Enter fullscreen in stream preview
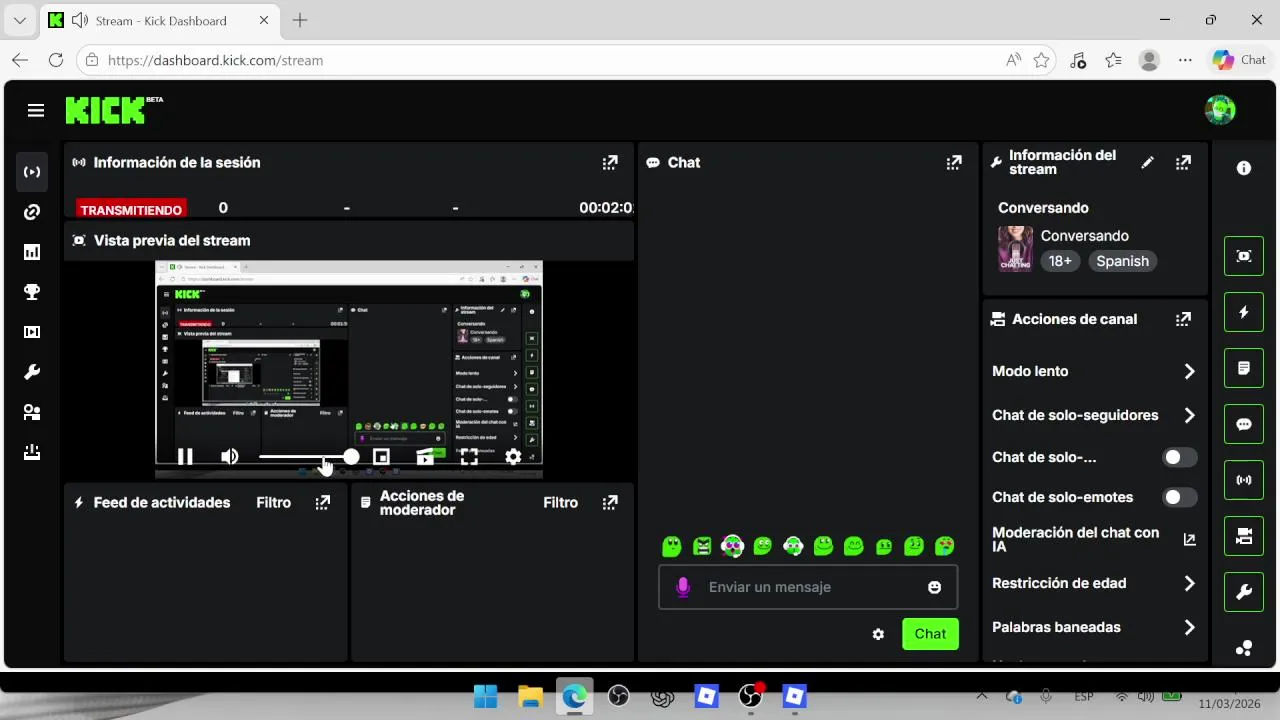The width and height of the screenshot is (1280, 720). tap(469, 457)
